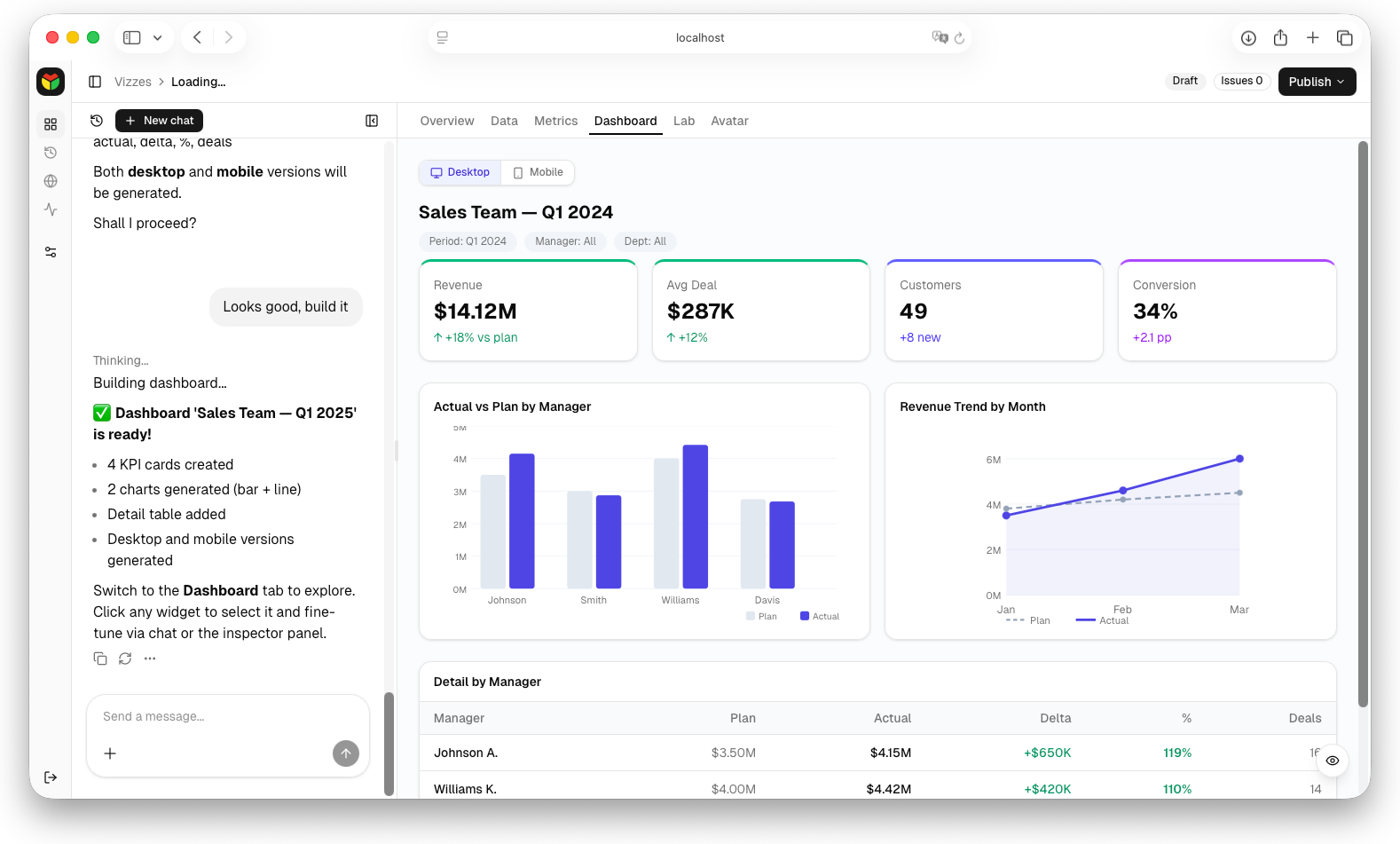Open the activity pulse sidebar icon

point(51,209)
